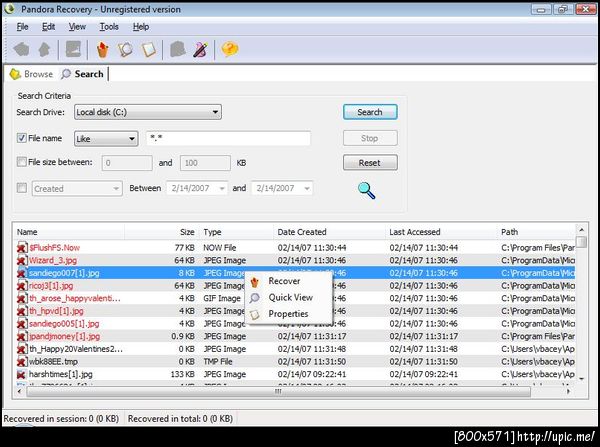The height and width of the screenshot is (447, 600).
Task: Sort by the Type column header
Action: (235, 232)
